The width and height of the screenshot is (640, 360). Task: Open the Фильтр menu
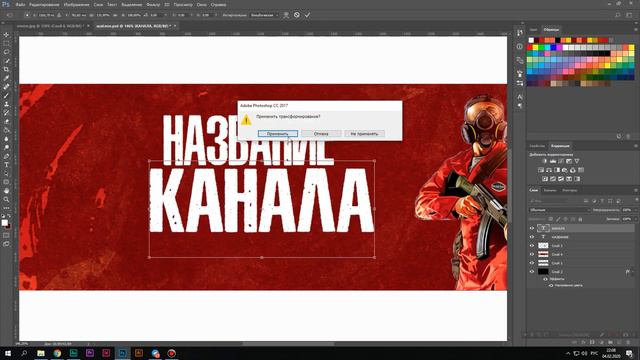(153, 4)
